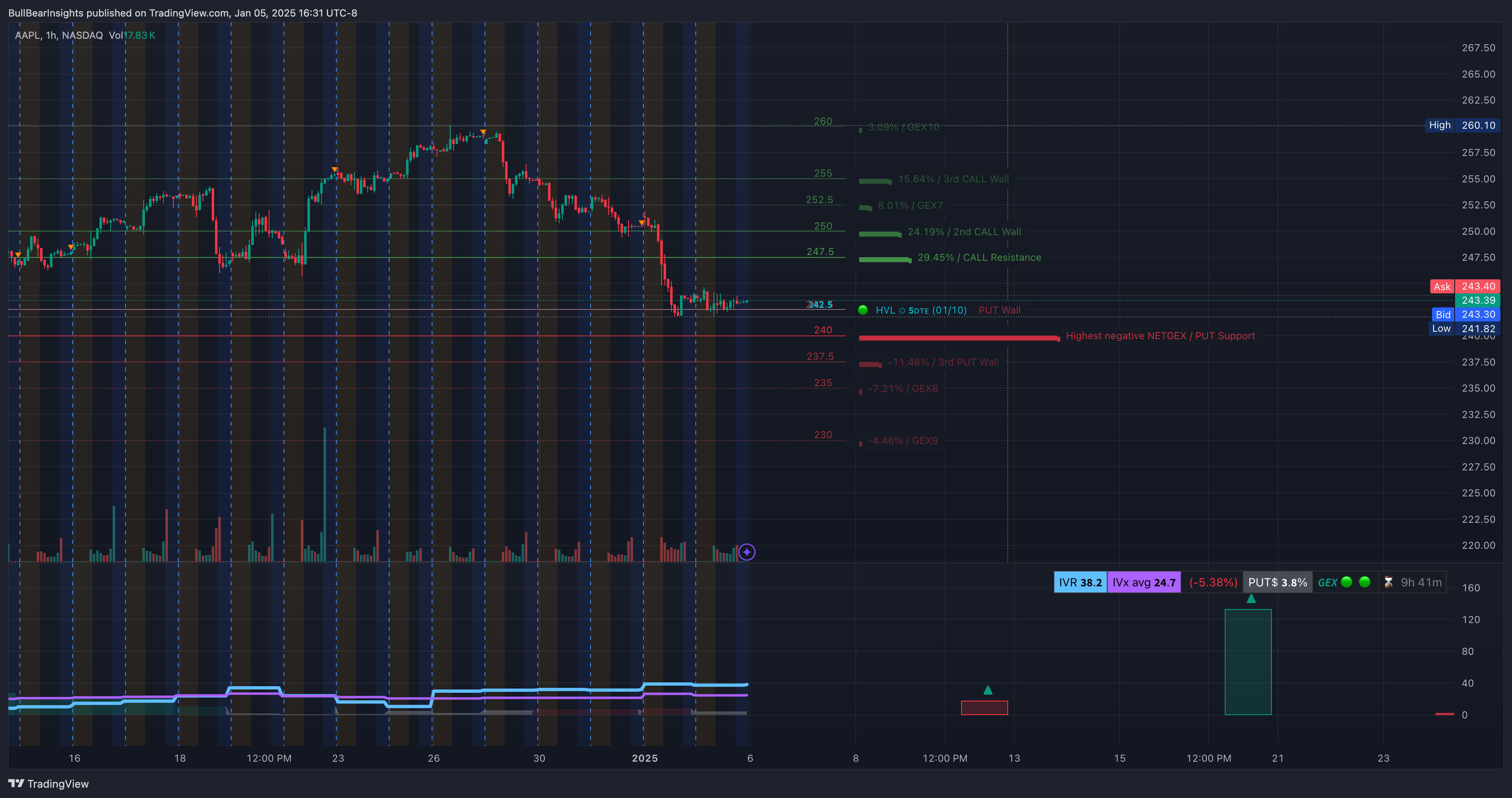The width and height of the screenshot is (1512, 798).
Task: Click the AAPL, 1h, NASDAQ symbol label
Action: click(59, 35)
